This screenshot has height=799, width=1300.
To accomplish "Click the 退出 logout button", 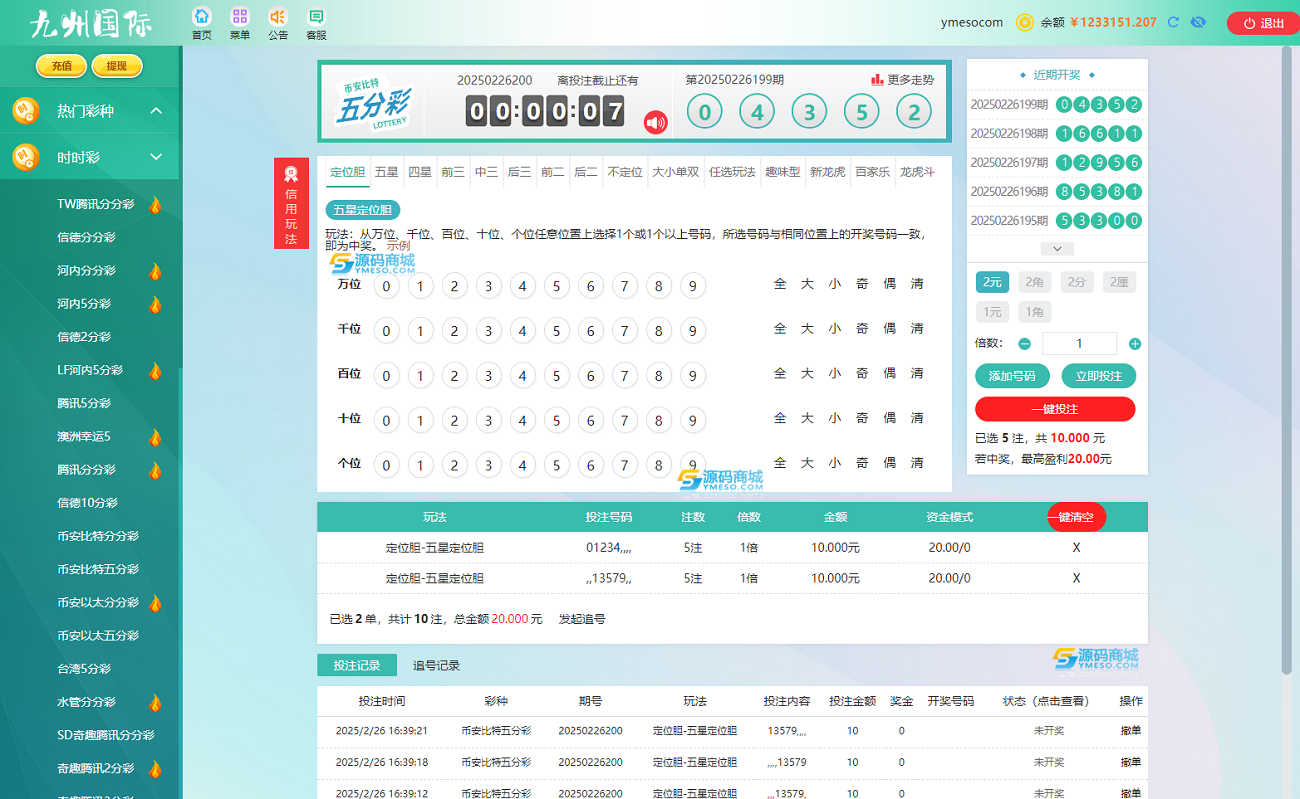I will (1263, 23).
